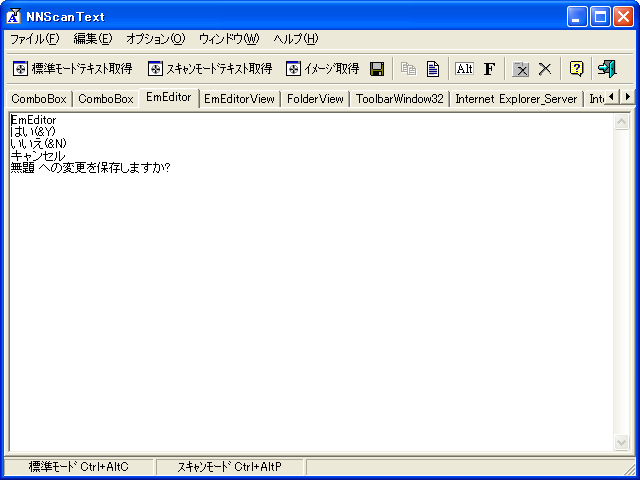Switch to the second ComboBox tab
Viewport: 640px width, 480px height.
[106, 99]
